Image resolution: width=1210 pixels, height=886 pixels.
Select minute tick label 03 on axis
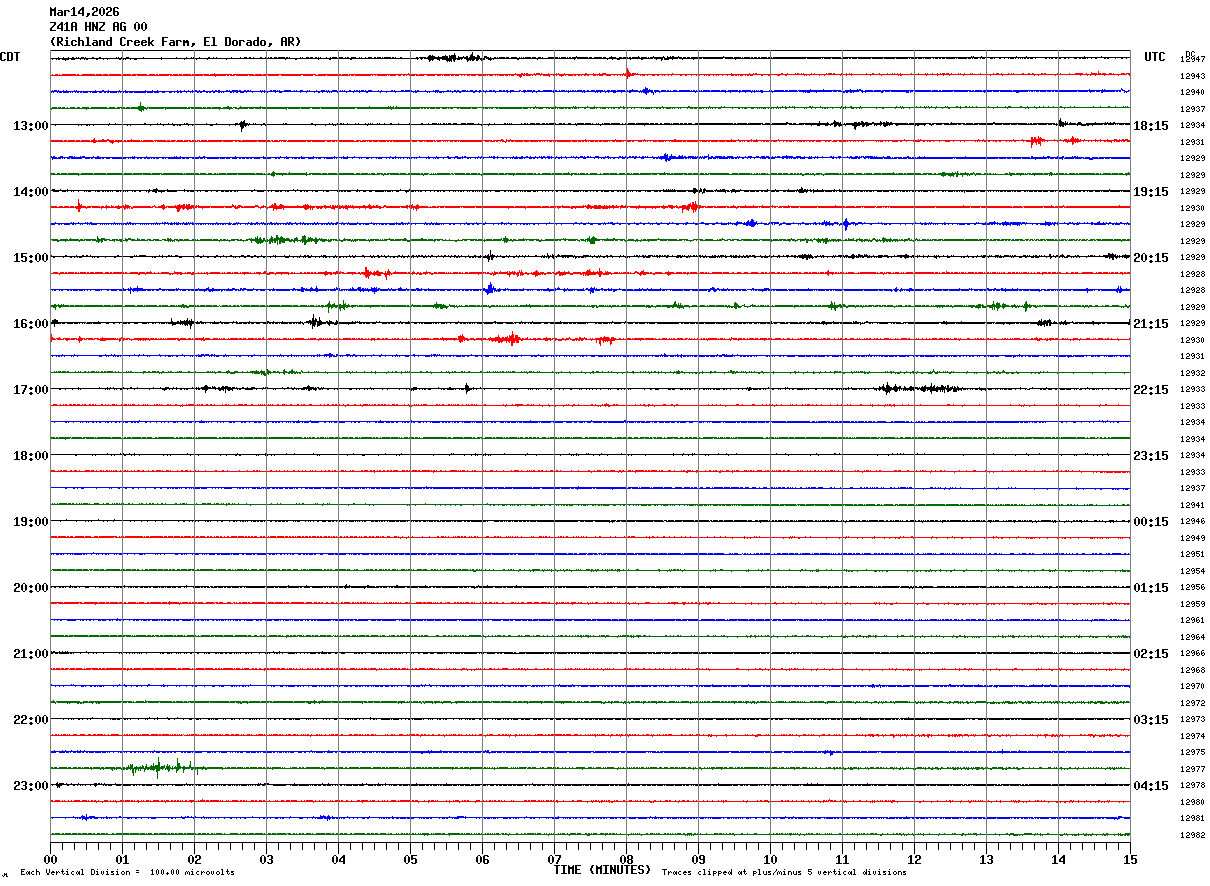pyautogui.click(x=266, y=859)
